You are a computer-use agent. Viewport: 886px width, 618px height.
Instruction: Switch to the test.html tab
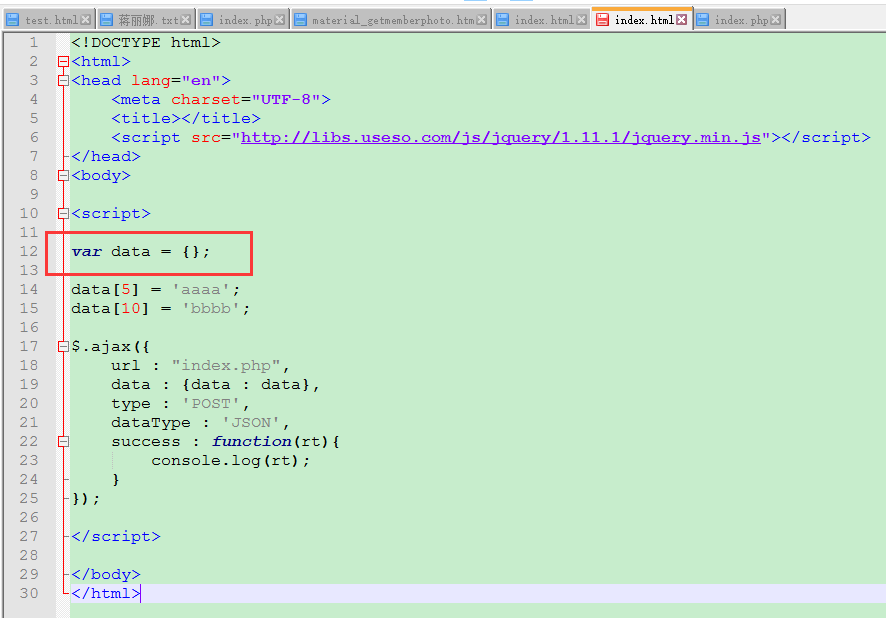tap(49, 20)
